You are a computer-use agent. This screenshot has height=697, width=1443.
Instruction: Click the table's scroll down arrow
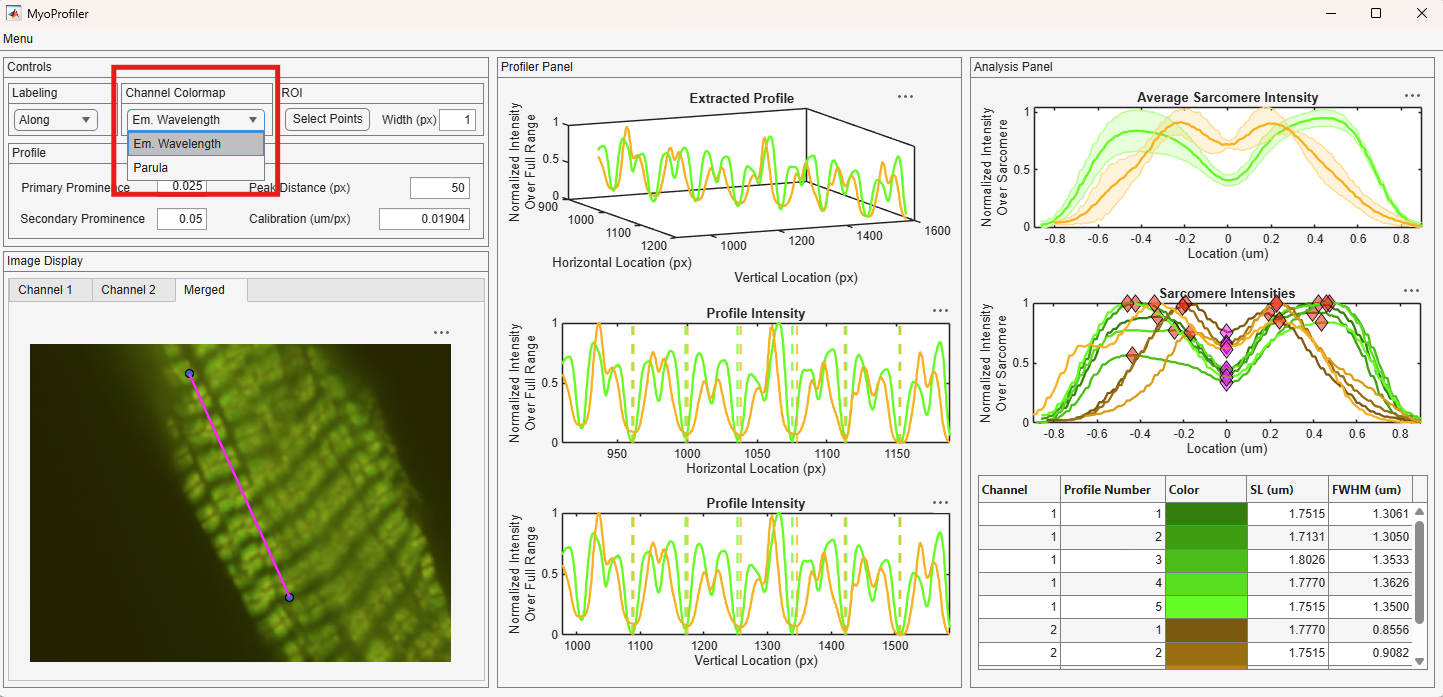point(1419,661)
